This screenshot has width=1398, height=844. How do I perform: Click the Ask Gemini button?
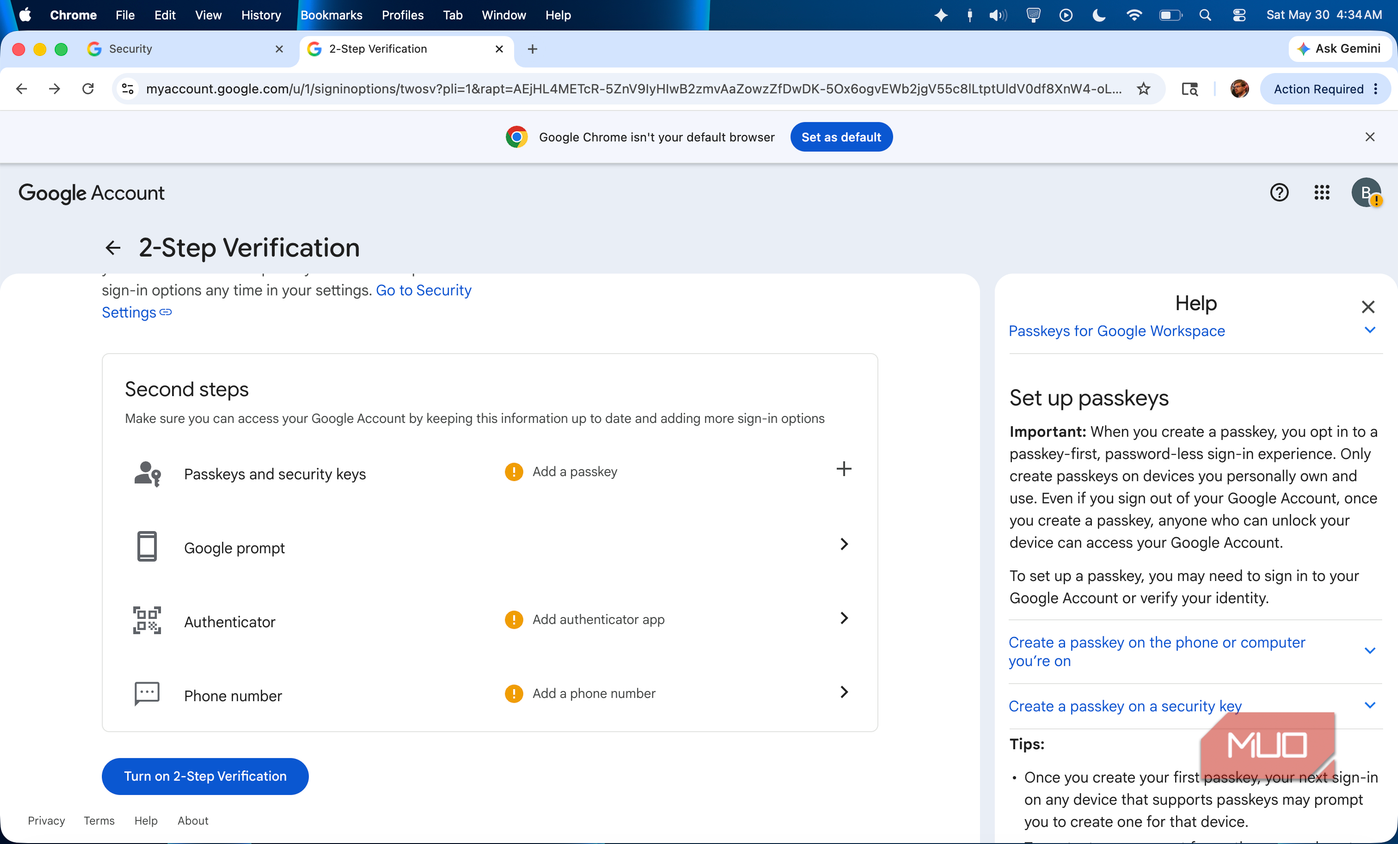click(1338, 49)
